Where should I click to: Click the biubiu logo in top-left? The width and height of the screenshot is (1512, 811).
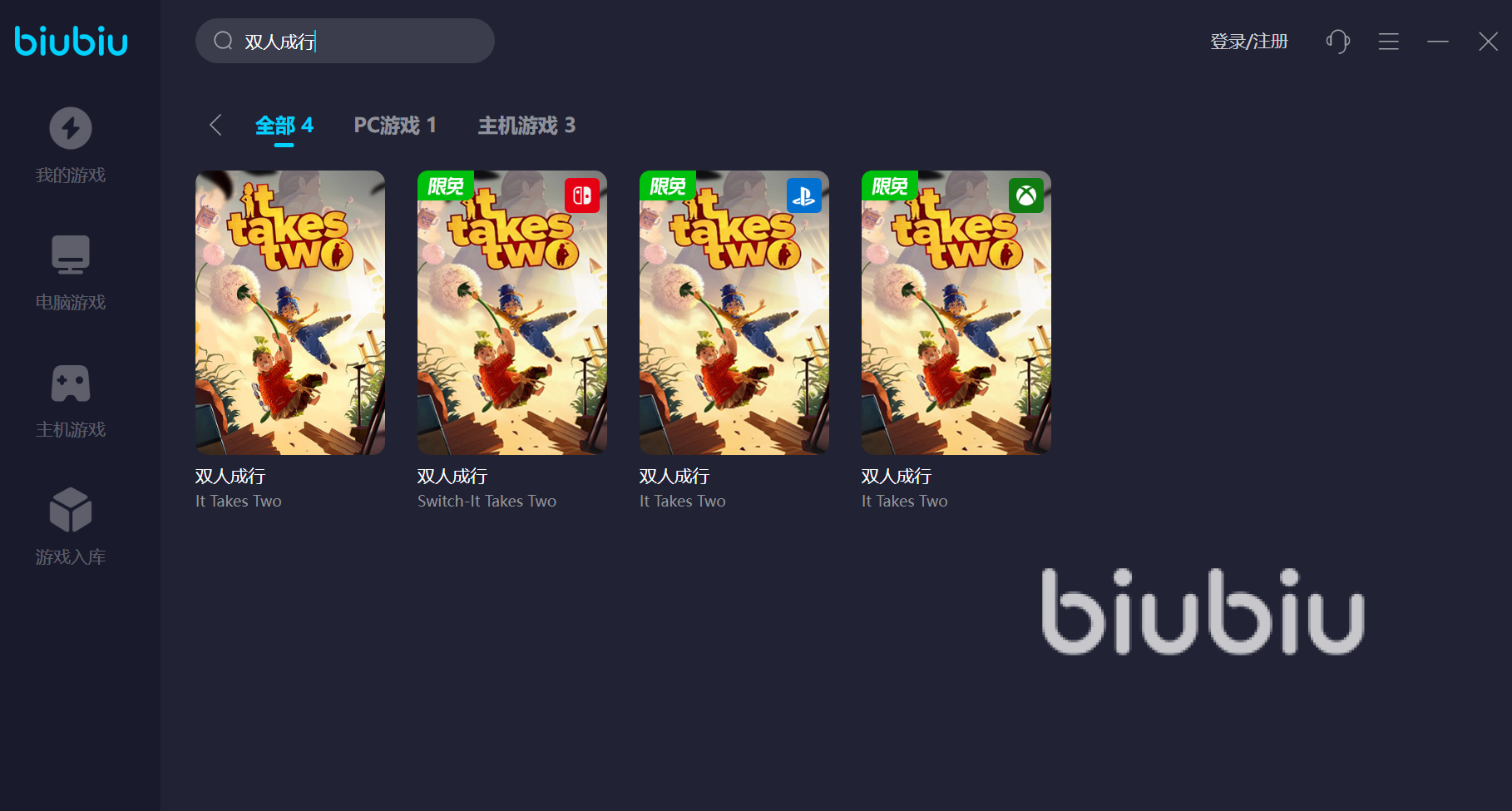[x=72, y=40]
